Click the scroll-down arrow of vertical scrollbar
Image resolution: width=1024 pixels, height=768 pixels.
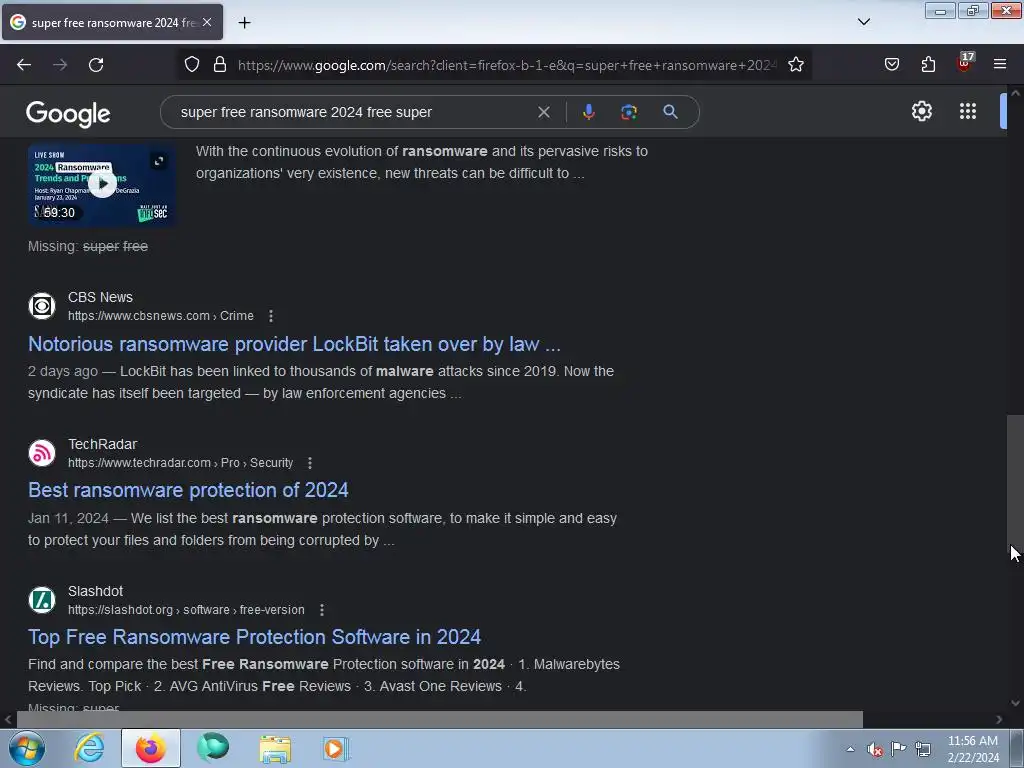tap(1015, 703)
